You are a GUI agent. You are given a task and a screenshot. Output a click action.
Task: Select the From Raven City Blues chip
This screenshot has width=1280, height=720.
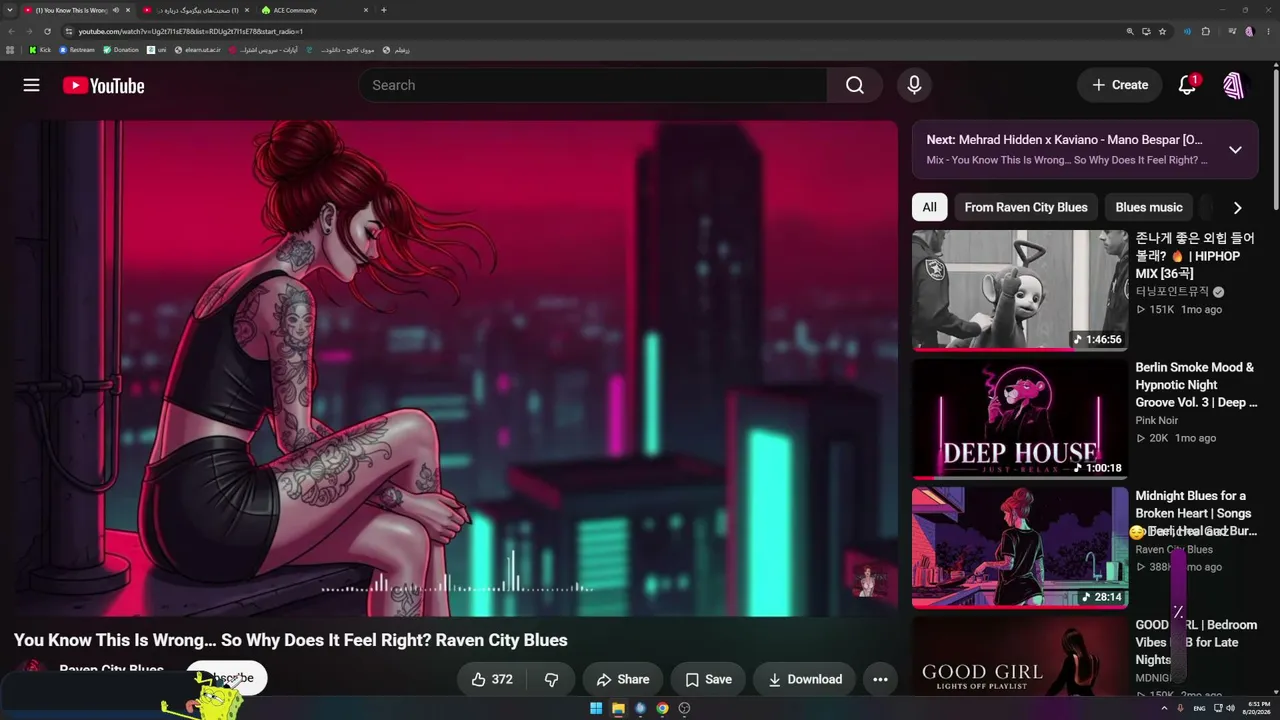pos(1026,207)
